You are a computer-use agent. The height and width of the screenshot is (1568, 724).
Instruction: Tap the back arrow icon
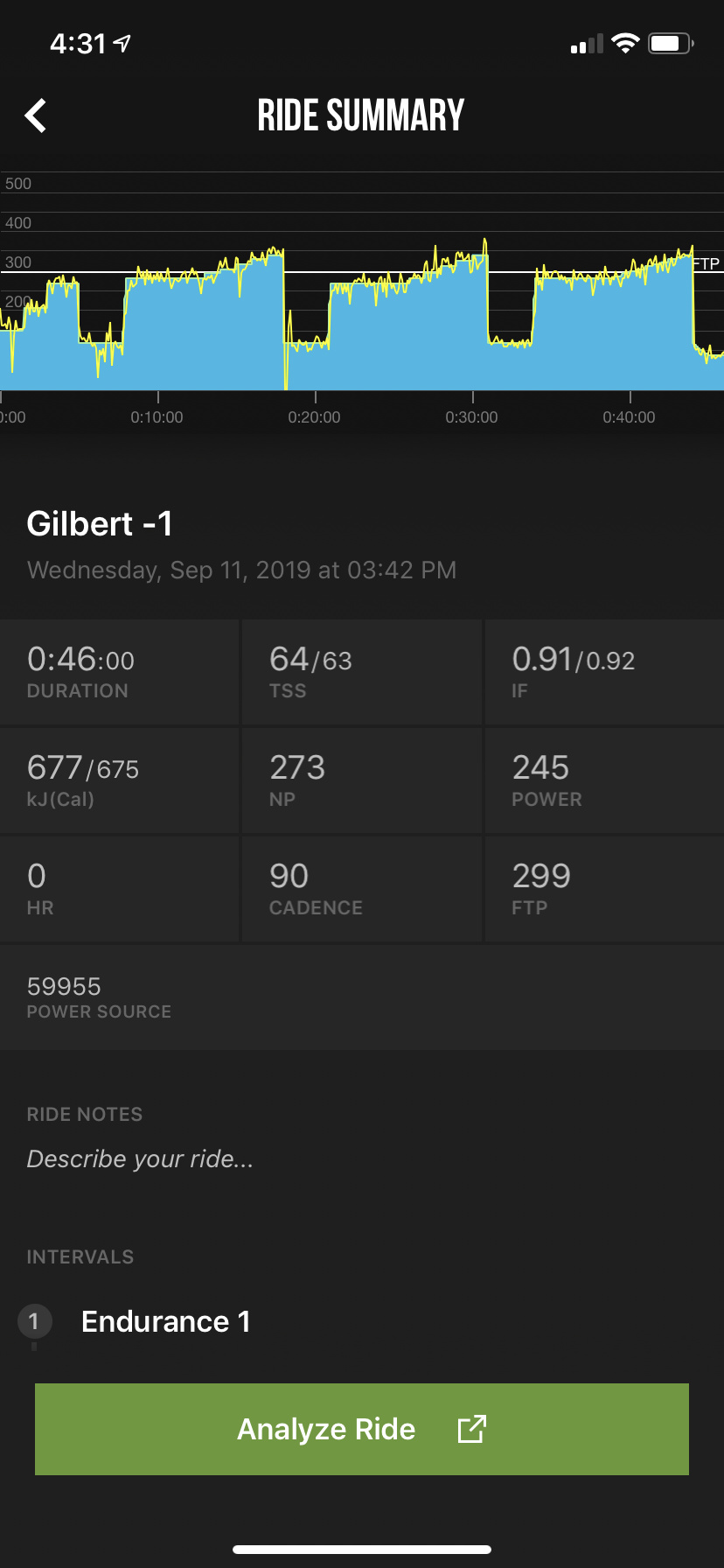36,115
